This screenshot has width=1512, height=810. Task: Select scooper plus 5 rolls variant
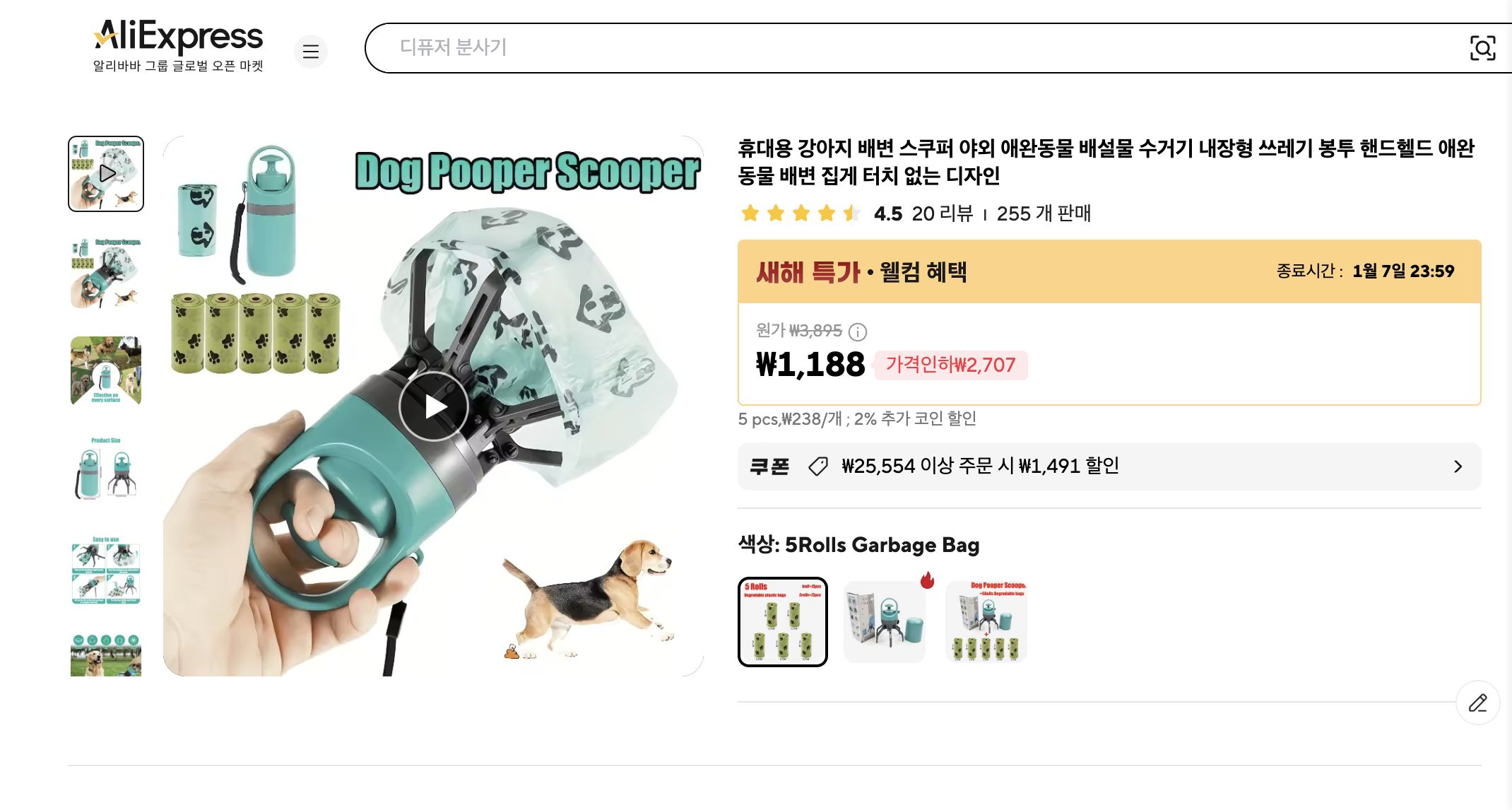click(x=986, y=622)
